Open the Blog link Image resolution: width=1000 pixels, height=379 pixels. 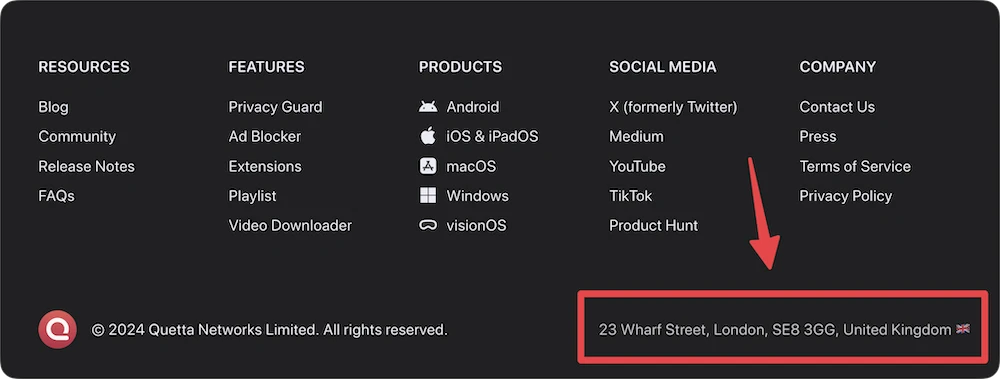point(54,107)
